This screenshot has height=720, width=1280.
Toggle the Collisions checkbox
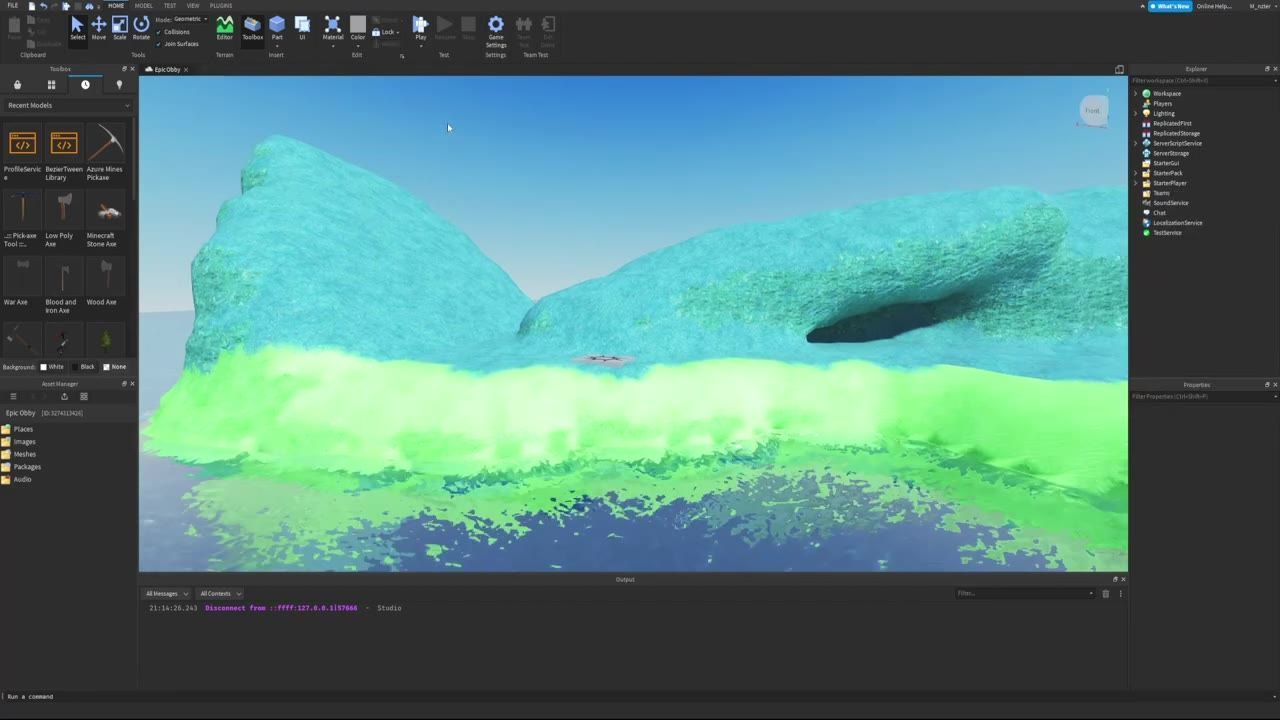[159, 32]
